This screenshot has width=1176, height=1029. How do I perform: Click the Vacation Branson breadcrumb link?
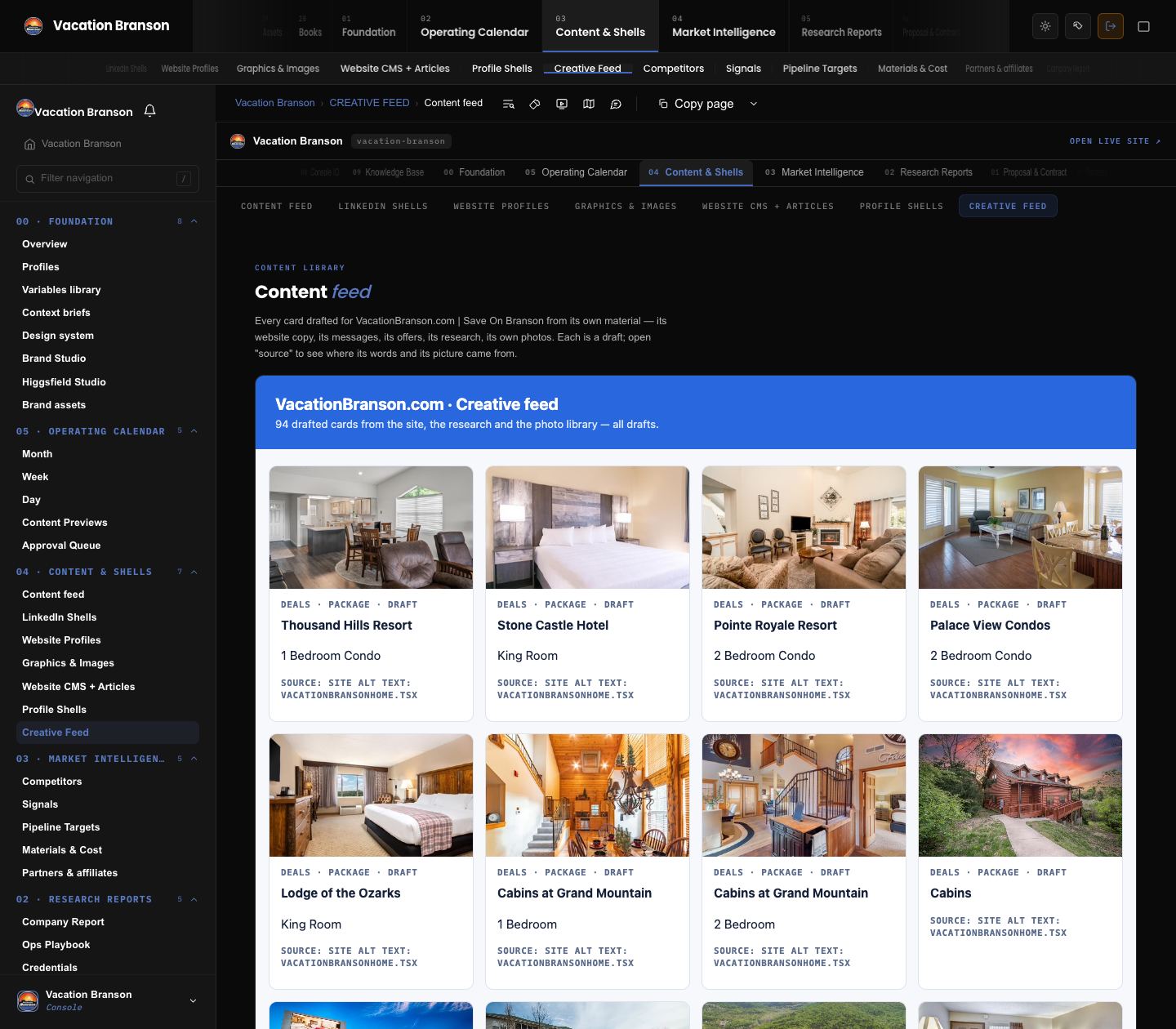(275, 103)
